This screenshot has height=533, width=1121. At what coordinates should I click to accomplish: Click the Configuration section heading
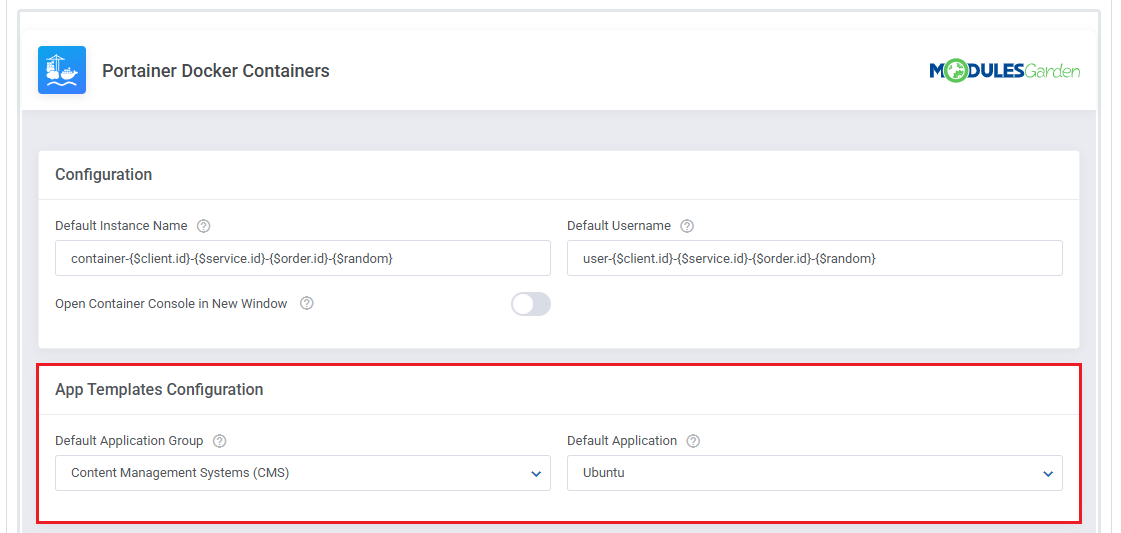(104, 174)
